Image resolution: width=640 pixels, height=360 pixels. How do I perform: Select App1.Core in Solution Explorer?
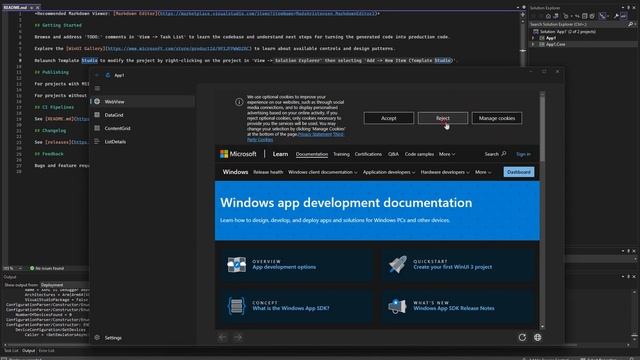point(556,44)
